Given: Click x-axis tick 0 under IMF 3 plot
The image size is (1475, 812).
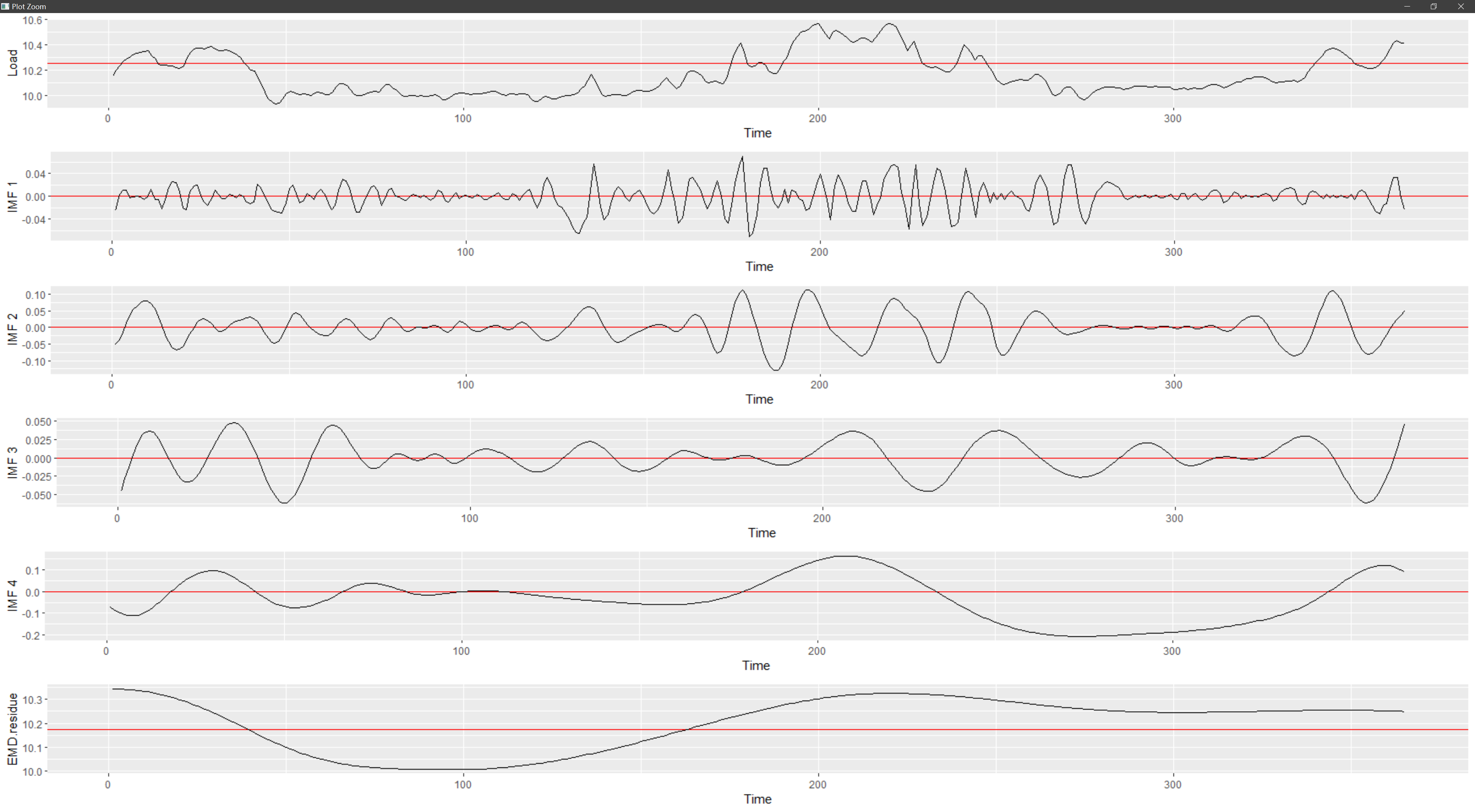Looking at the screenshot, I should [x=118, y=518].
